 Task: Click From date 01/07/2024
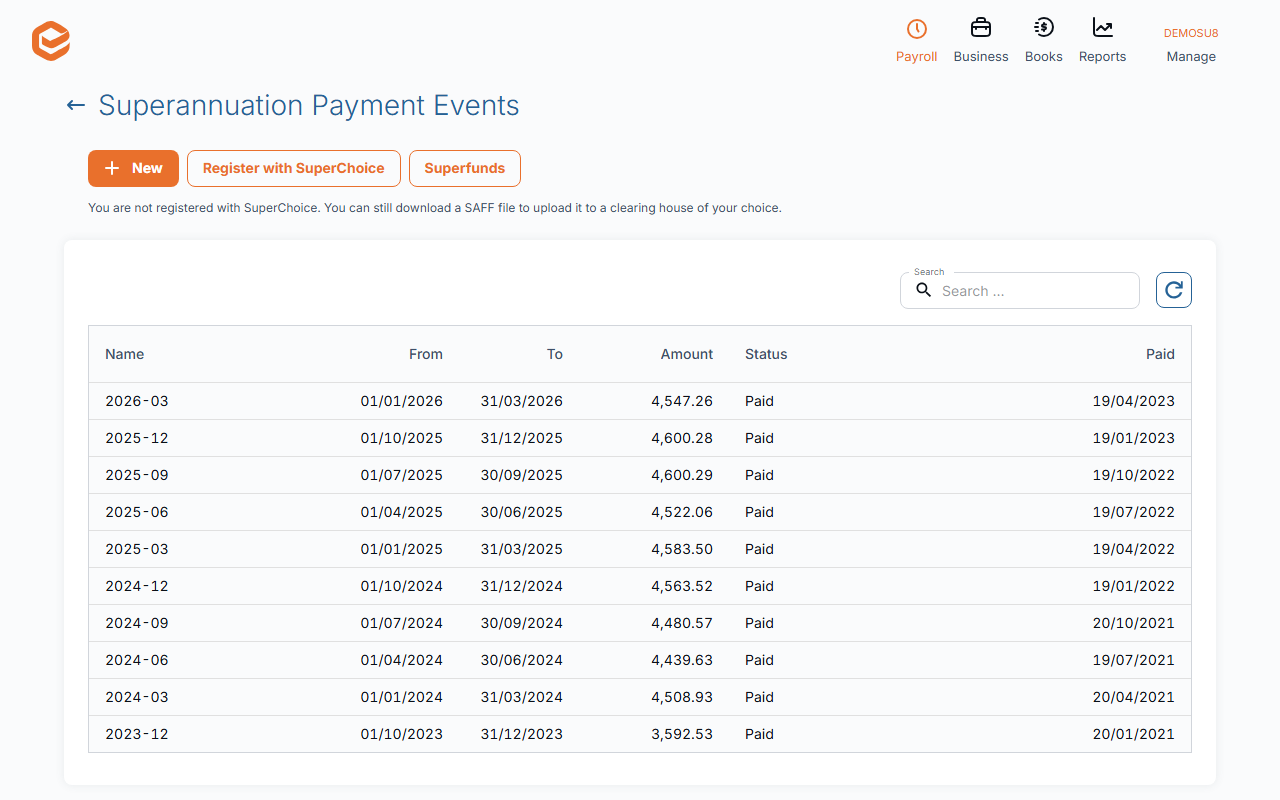point(402,623)
